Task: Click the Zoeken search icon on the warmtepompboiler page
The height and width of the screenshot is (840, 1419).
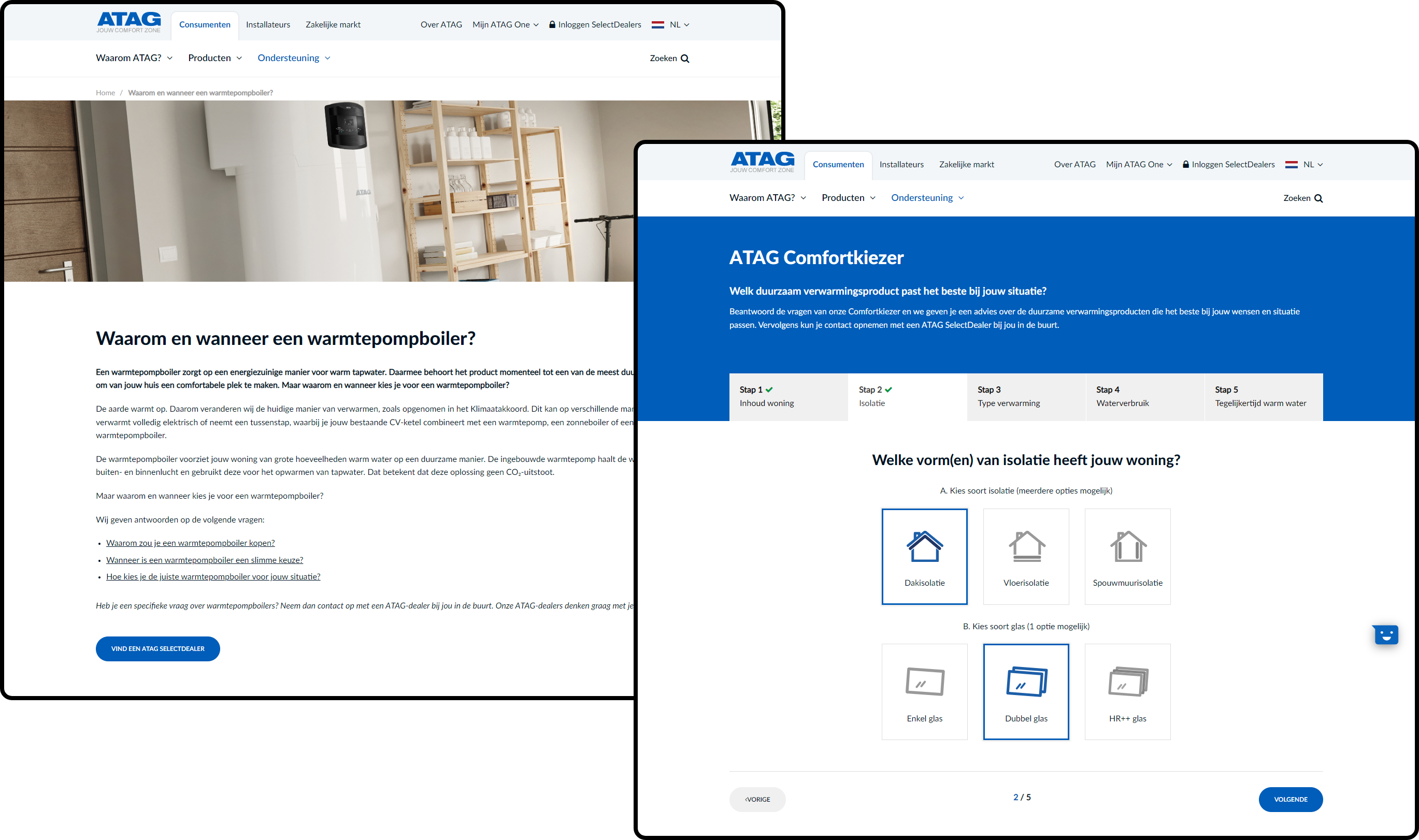Action: click(684, 59)
